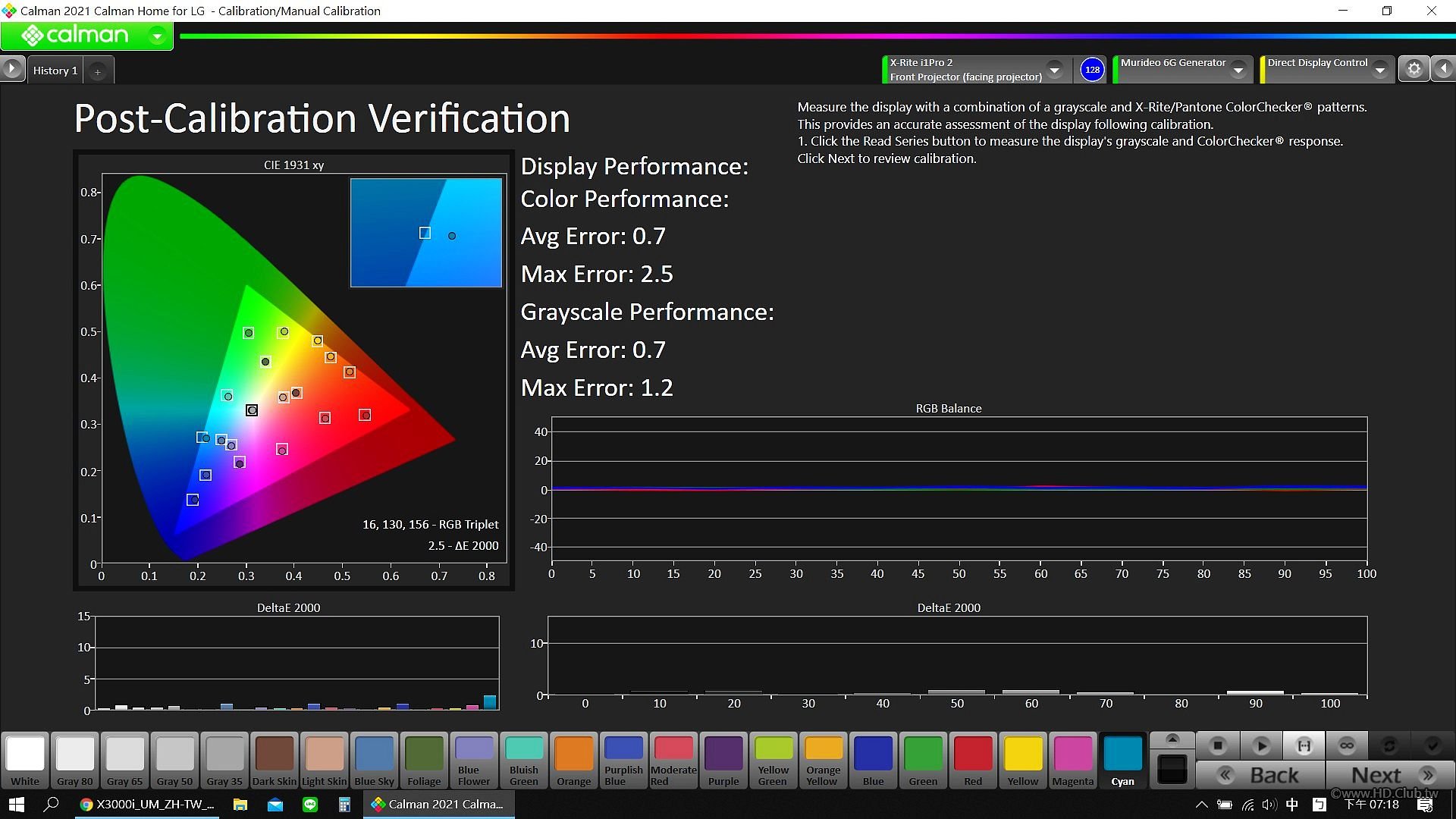Open Chrome X3000i manual in taskbar
The width and height of the screenshot is (1456, 819).
[148, 804]
